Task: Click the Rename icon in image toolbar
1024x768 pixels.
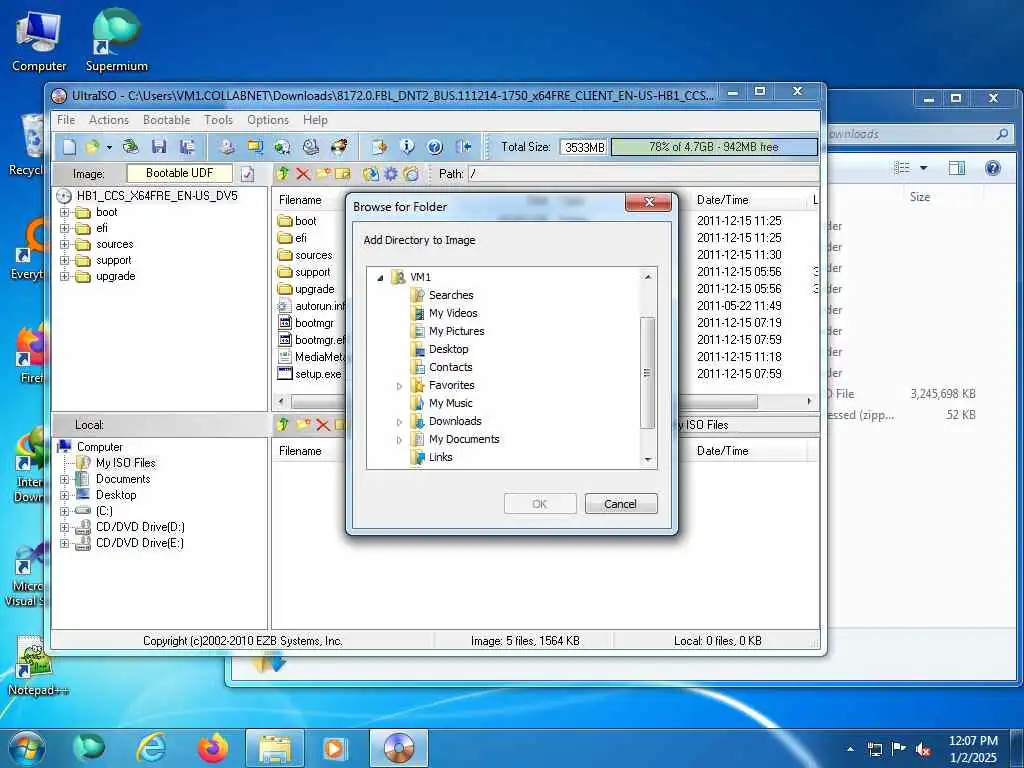Action: [x=343, y=174]
